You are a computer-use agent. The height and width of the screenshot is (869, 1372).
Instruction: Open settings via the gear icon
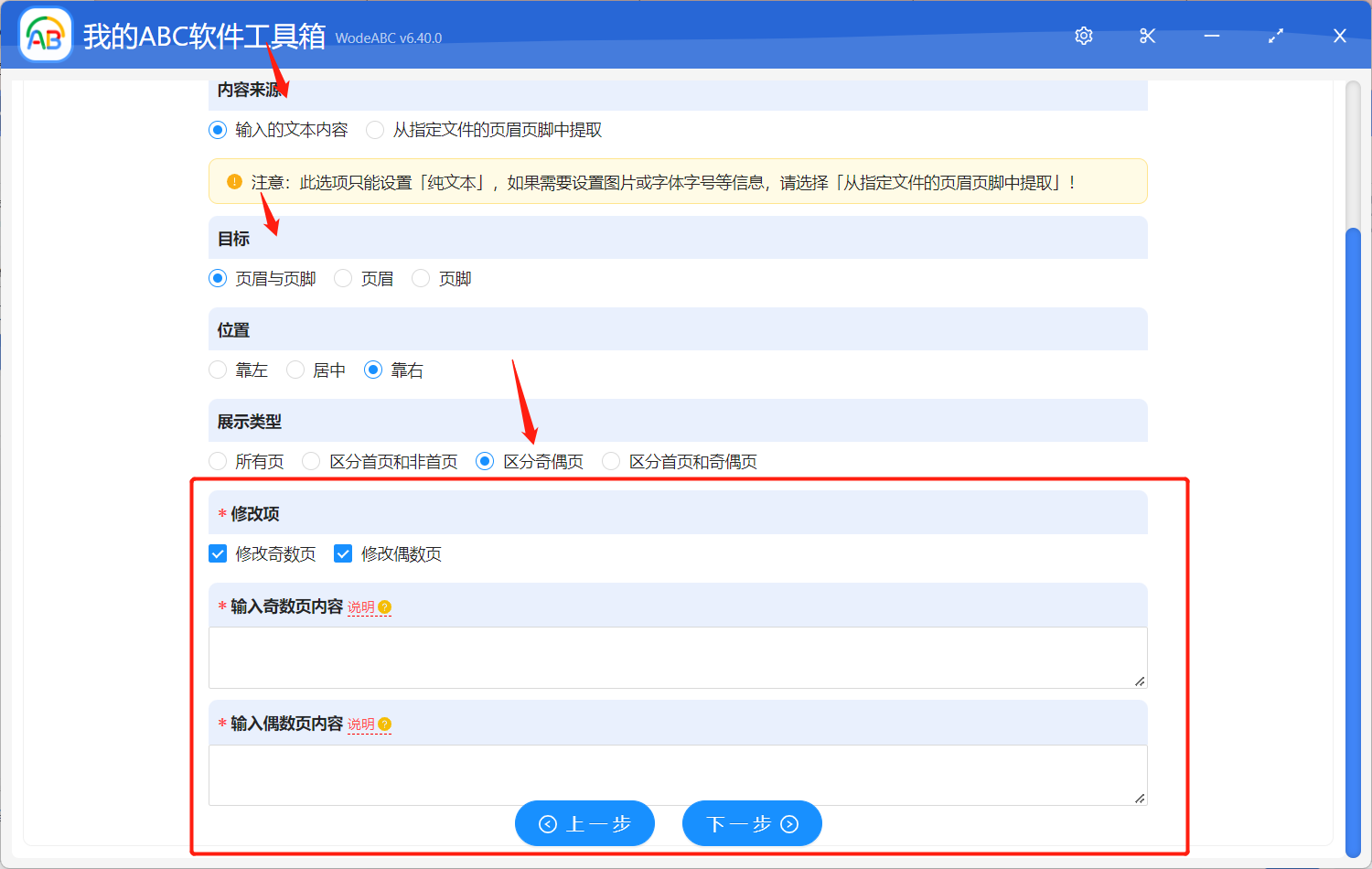tap(1083, 36)
